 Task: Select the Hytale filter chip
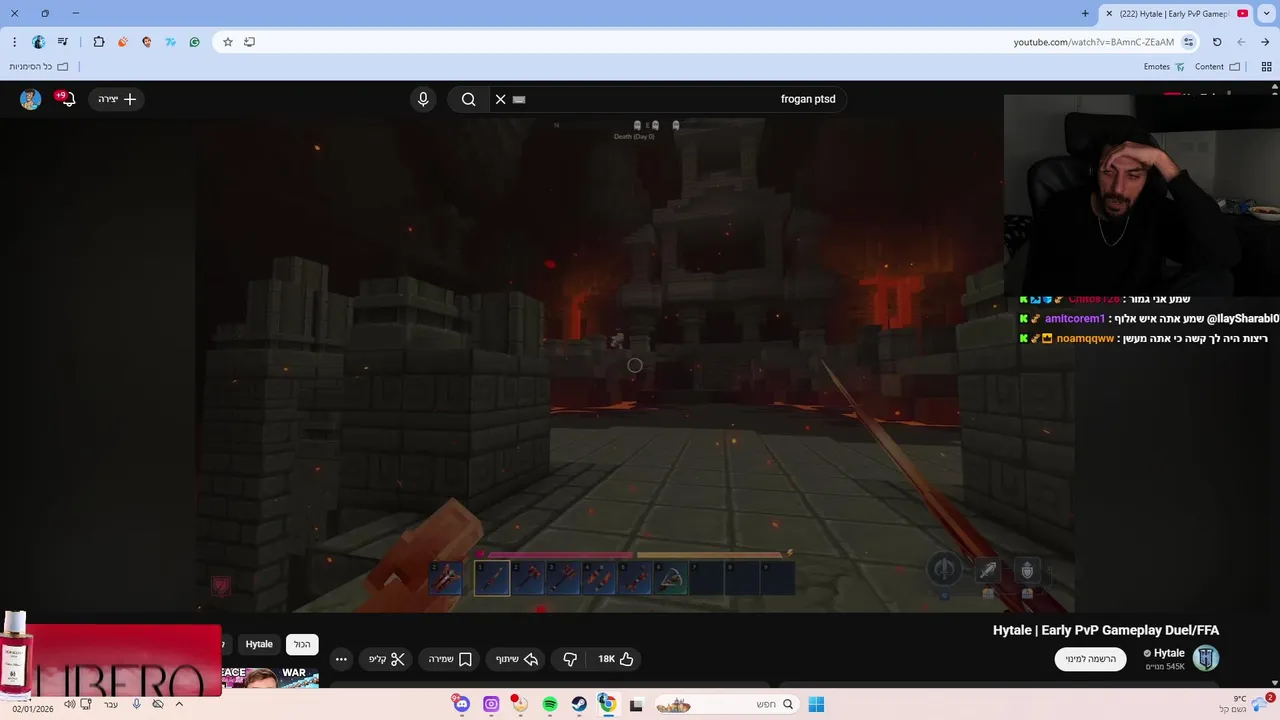pos(259,644)
